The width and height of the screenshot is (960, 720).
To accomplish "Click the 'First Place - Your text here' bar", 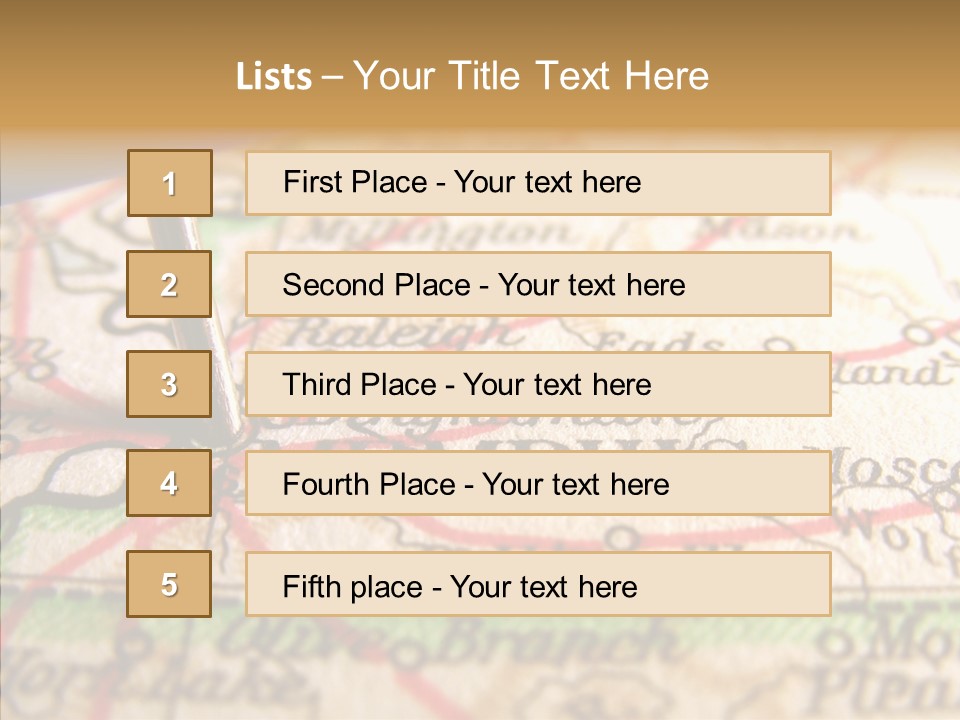I will 538,183.
